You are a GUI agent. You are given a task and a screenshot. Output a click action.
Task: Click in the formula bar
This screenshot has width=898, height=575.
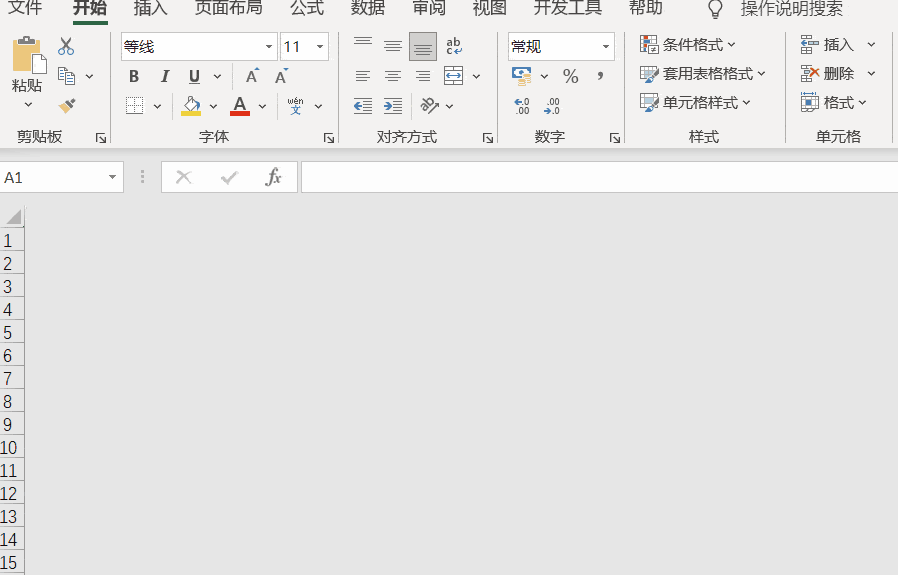click(x=599, y=177)
